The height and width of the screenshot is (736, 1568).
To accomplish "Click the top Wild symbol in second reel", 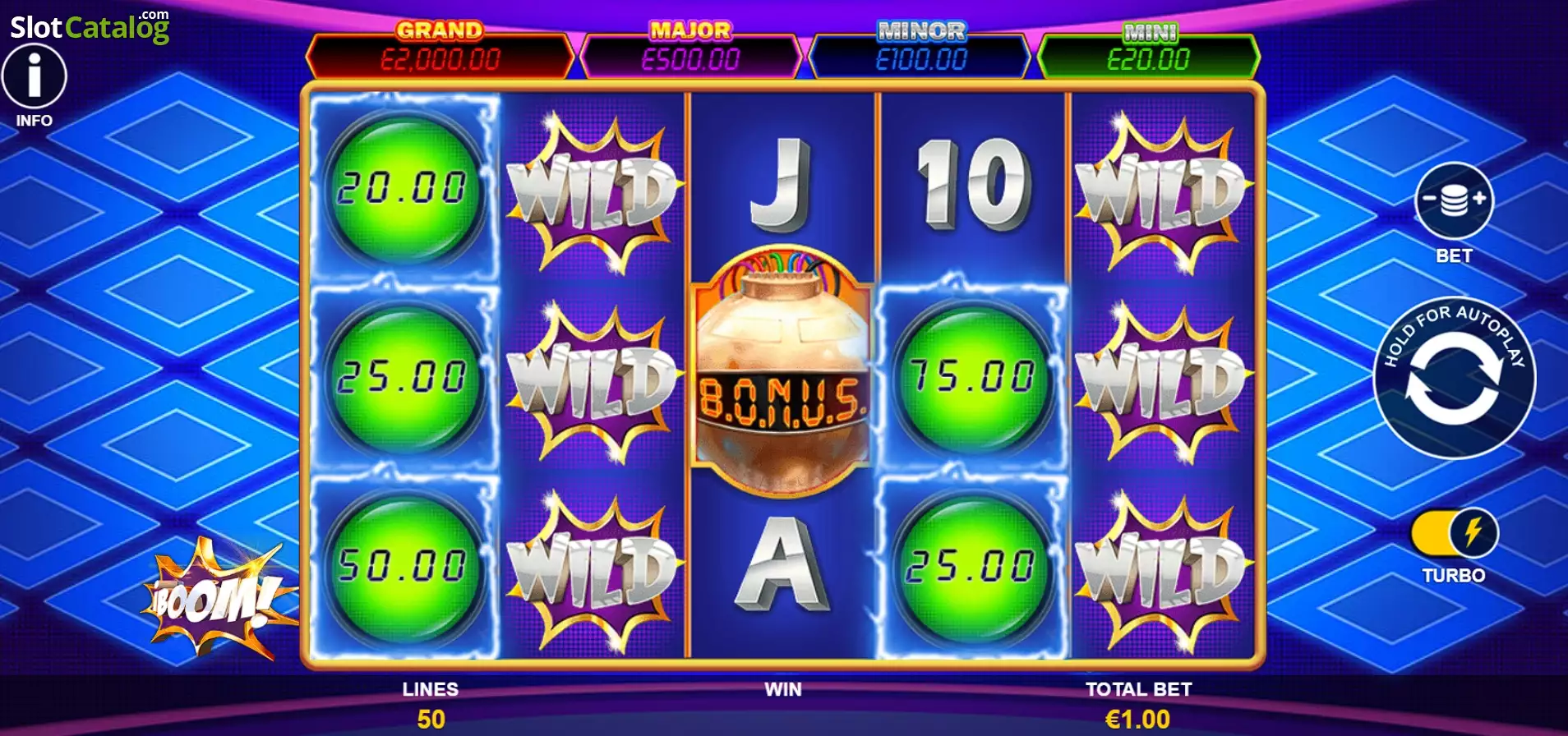I will tap(593, 192).
